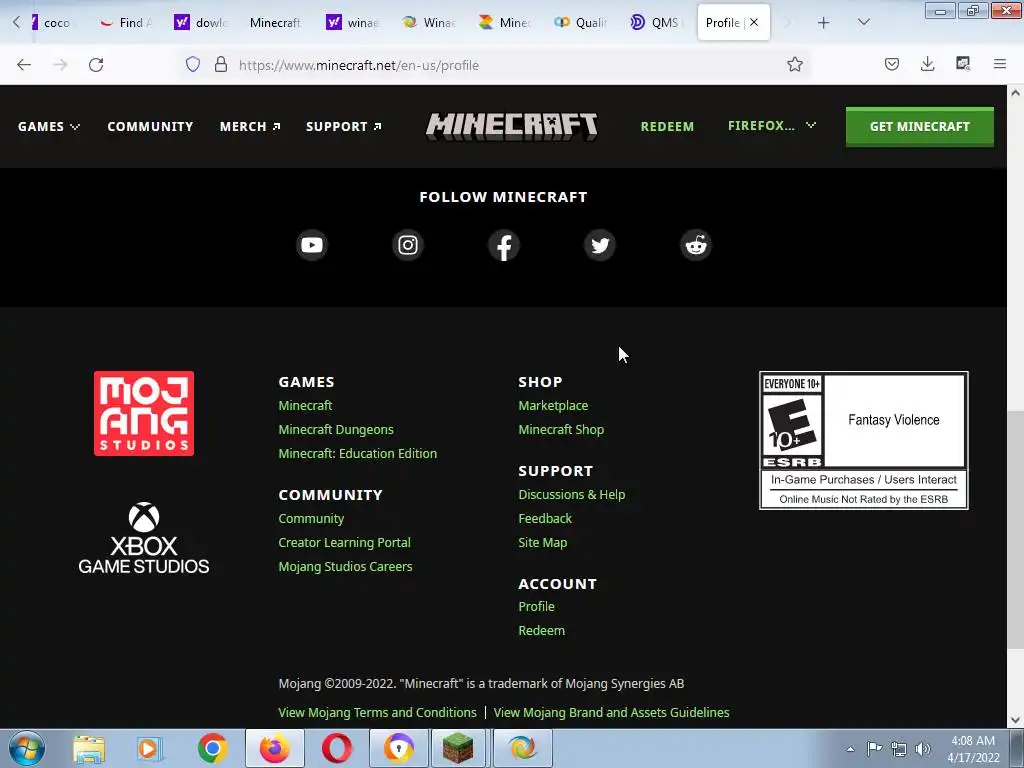Switch to the coco tab
The width and height of the screenshot is (1024, 768).
(x=50, y=23)
